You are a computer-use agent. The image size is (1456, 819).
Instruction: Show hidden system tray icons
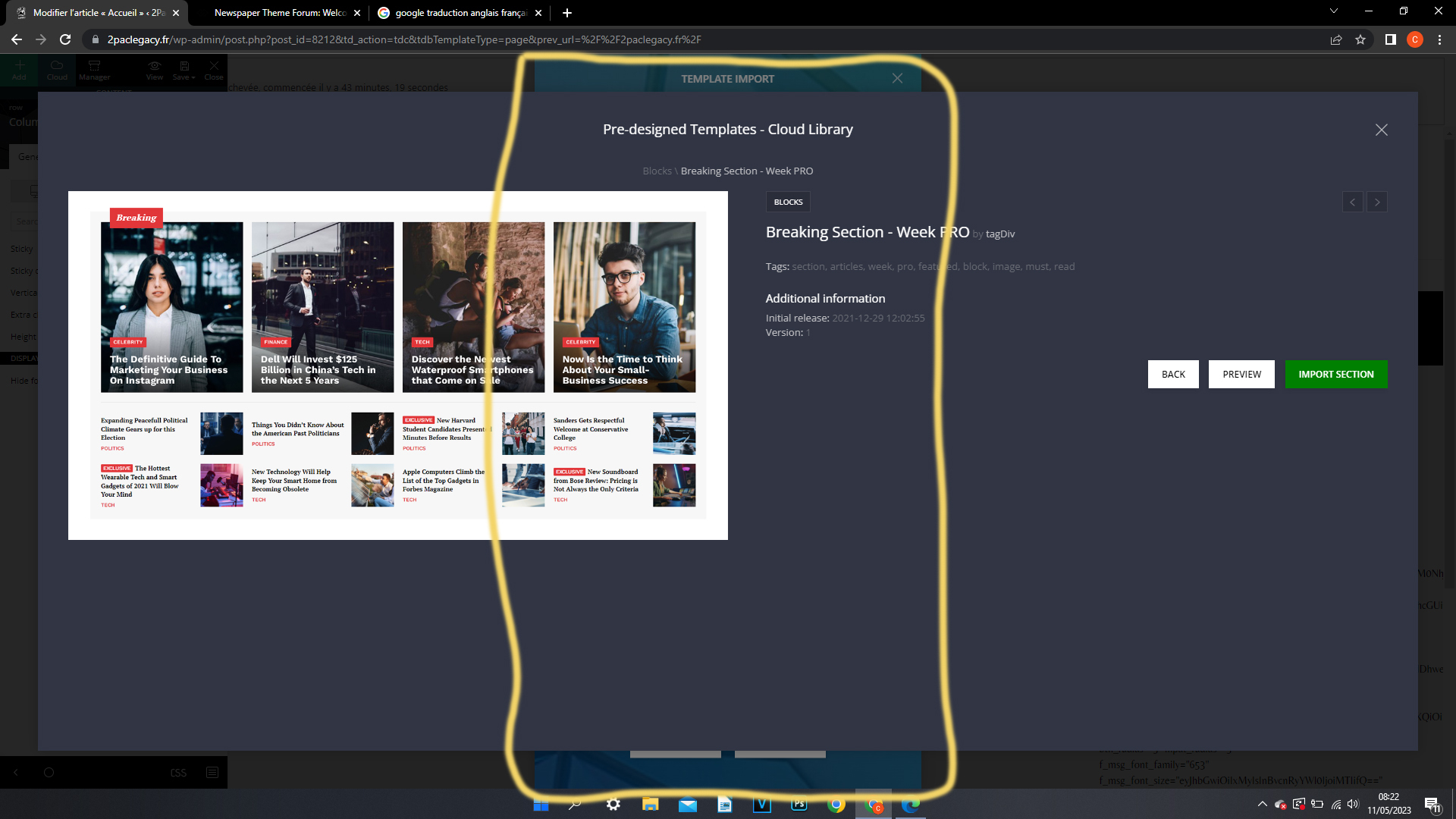(1262, 804)
